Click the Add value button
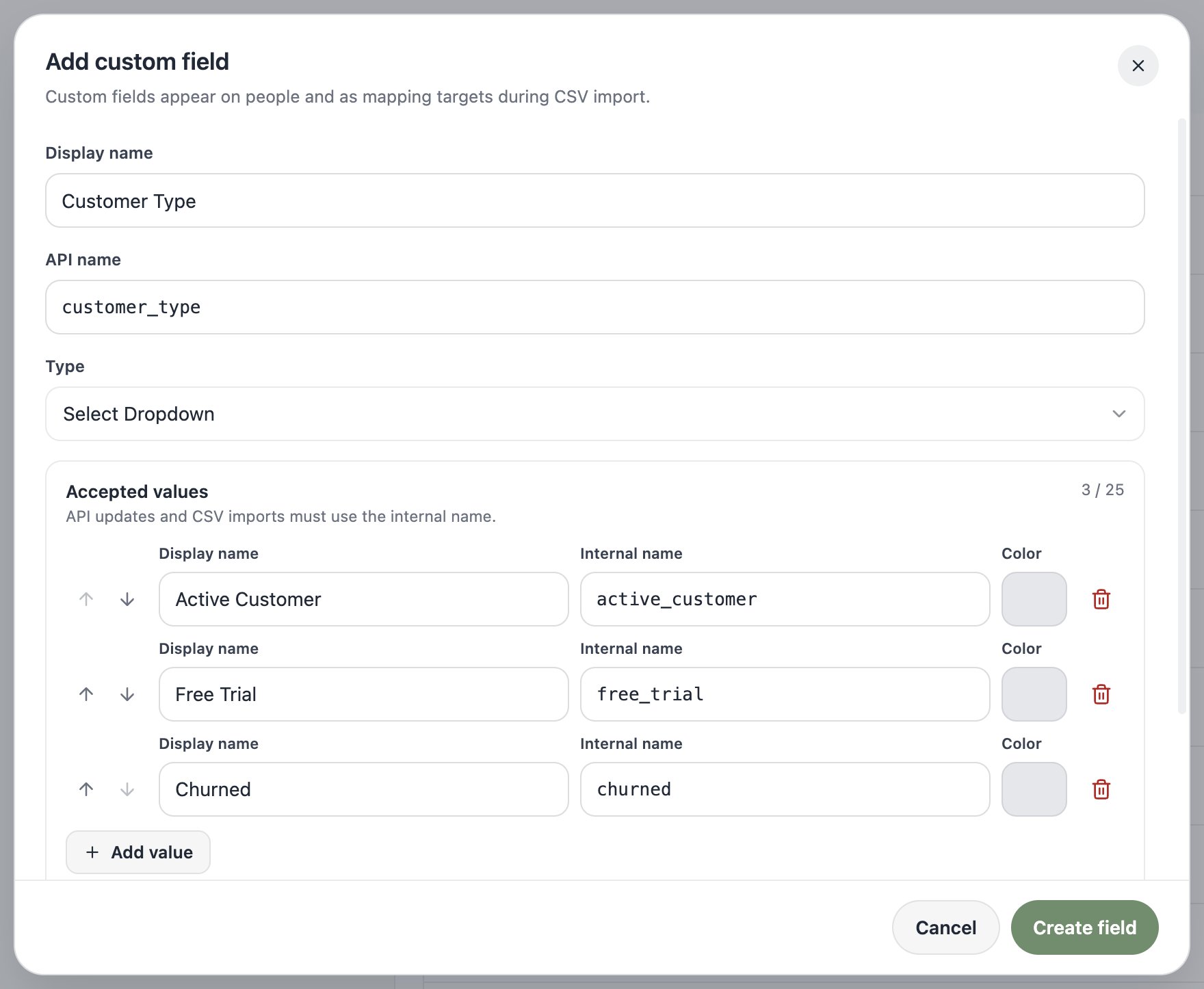 (138, 852)
